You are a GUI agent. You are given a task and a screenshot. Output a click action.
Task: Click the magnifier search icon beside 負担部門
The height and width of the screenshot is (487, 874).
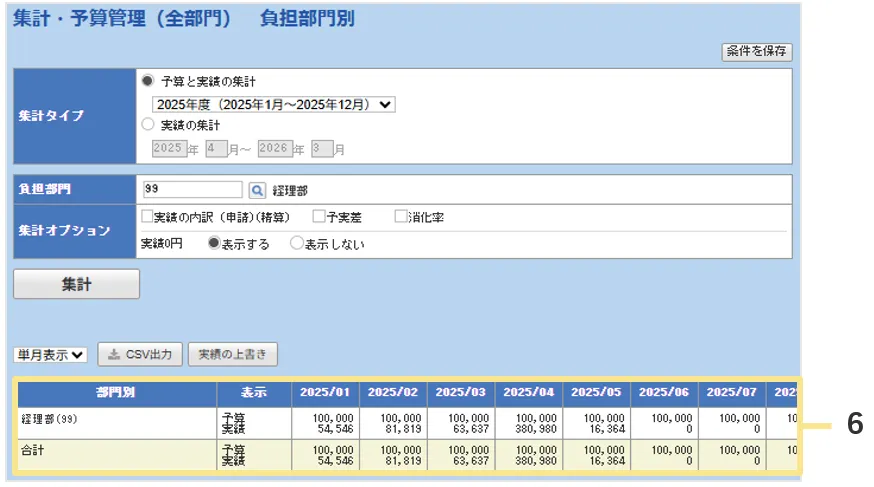coord(256,189)
